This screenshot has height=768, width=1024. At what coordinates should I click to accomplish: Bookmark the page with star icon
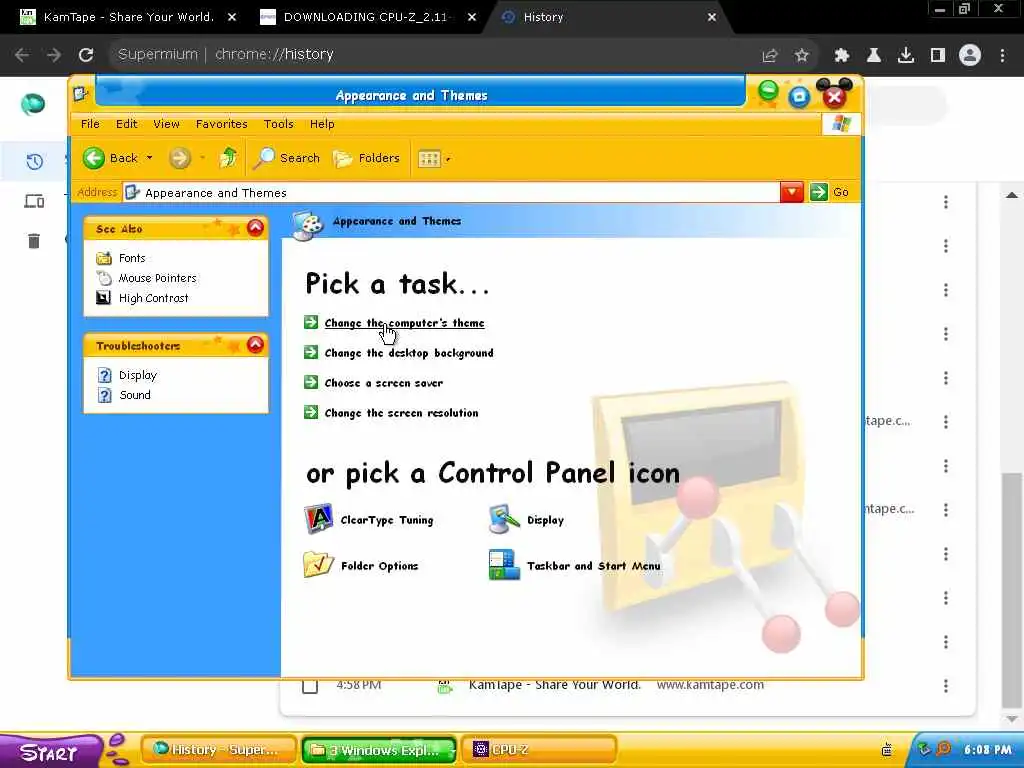click(x=802, y=56)
